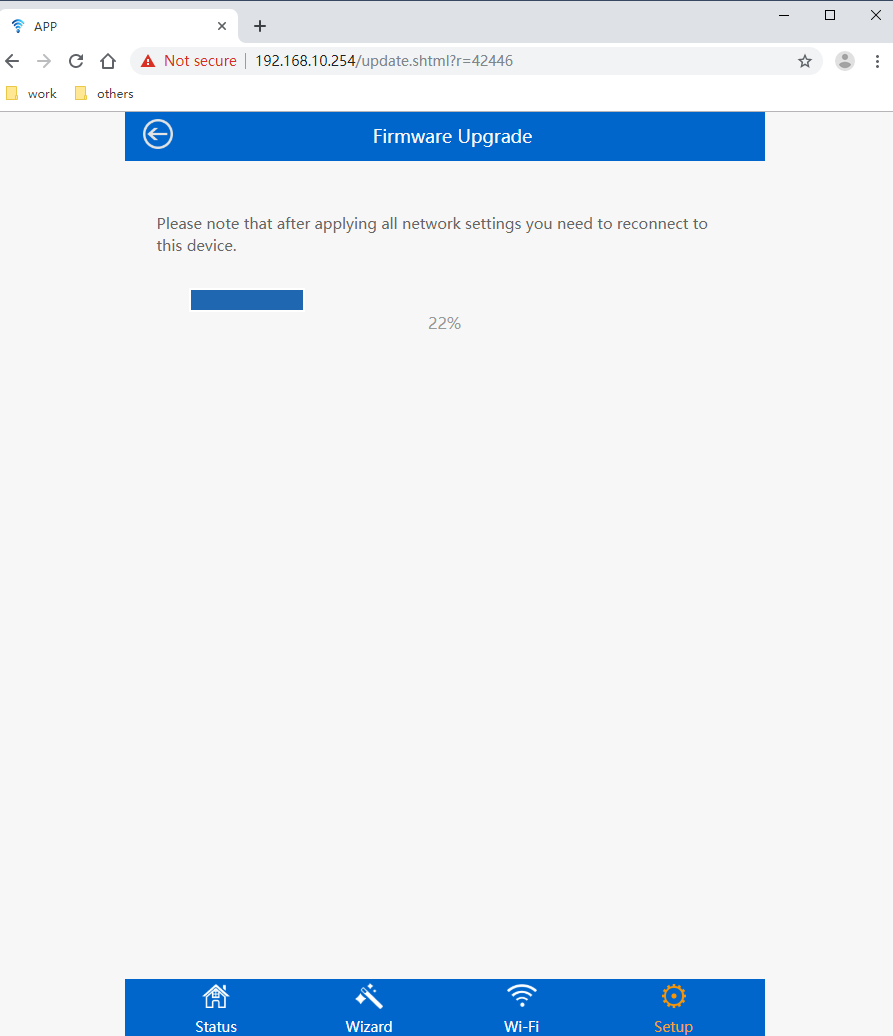Viewport: 893px width, 1036px height.
Task: Open the work bookmarks folder
Action: 32,94
